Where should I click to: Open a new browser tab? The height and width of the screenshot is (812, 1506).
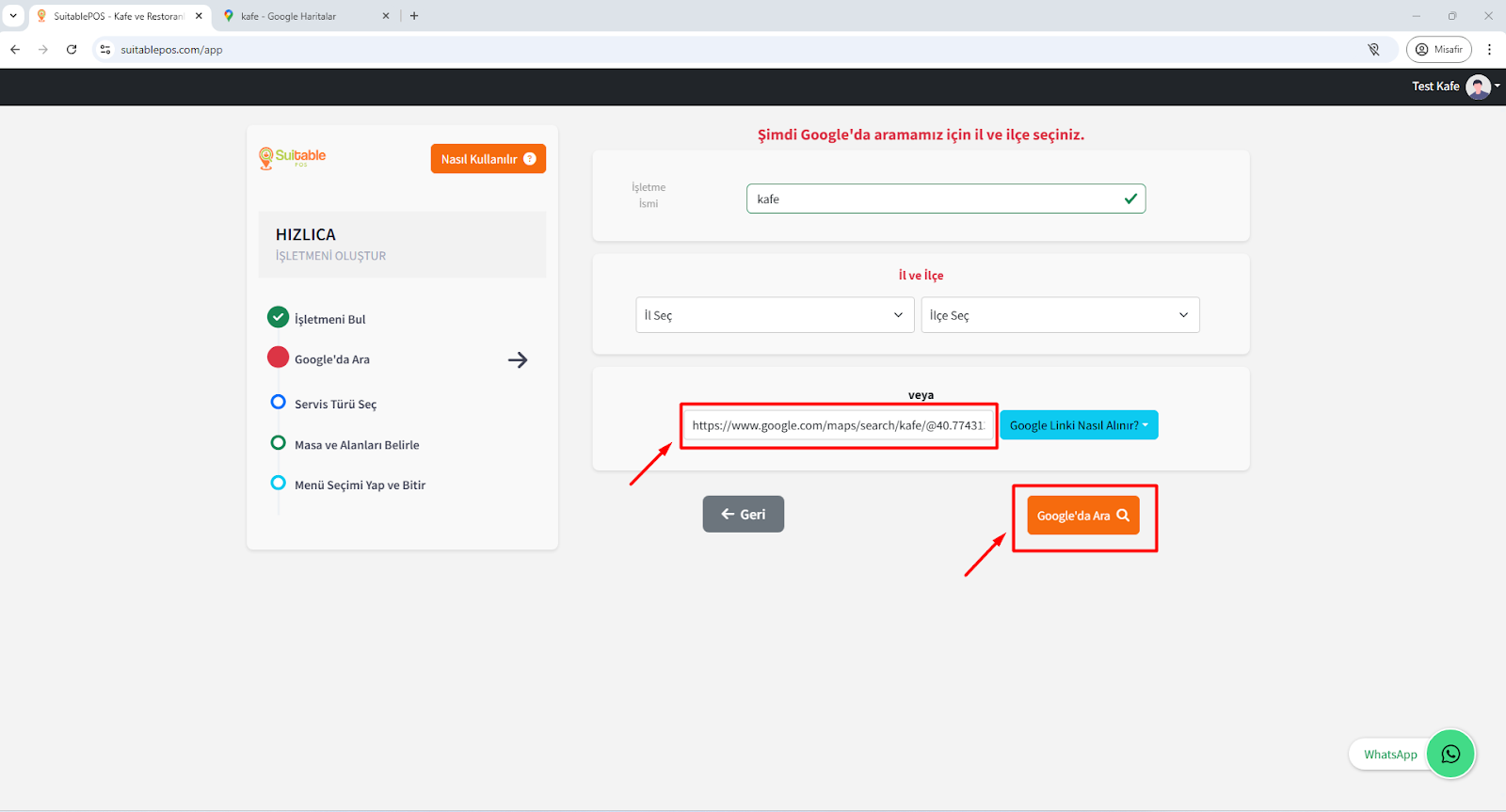(414, 16)
